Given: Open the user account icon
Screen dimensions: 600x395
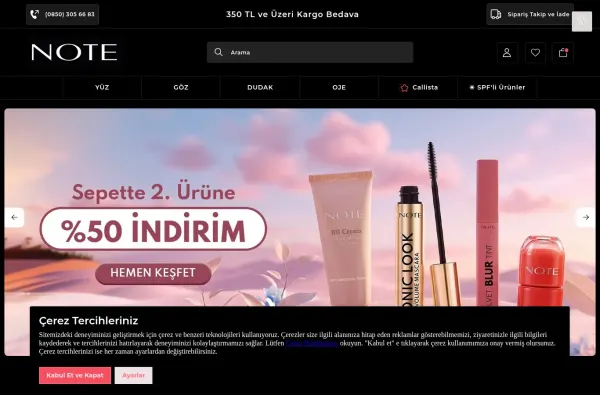Looking at the screenshot, I should pyautogui.click(x=507, y=52).
